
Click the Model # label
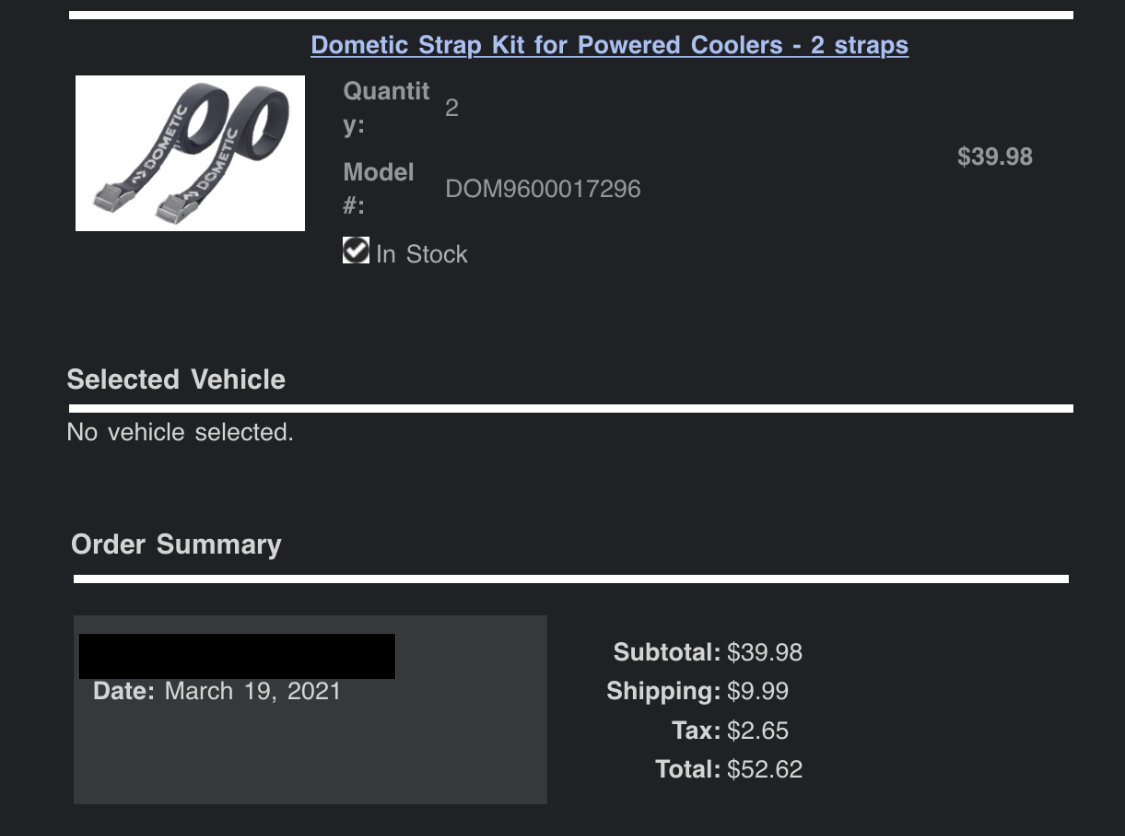click(x=378, y=189)
